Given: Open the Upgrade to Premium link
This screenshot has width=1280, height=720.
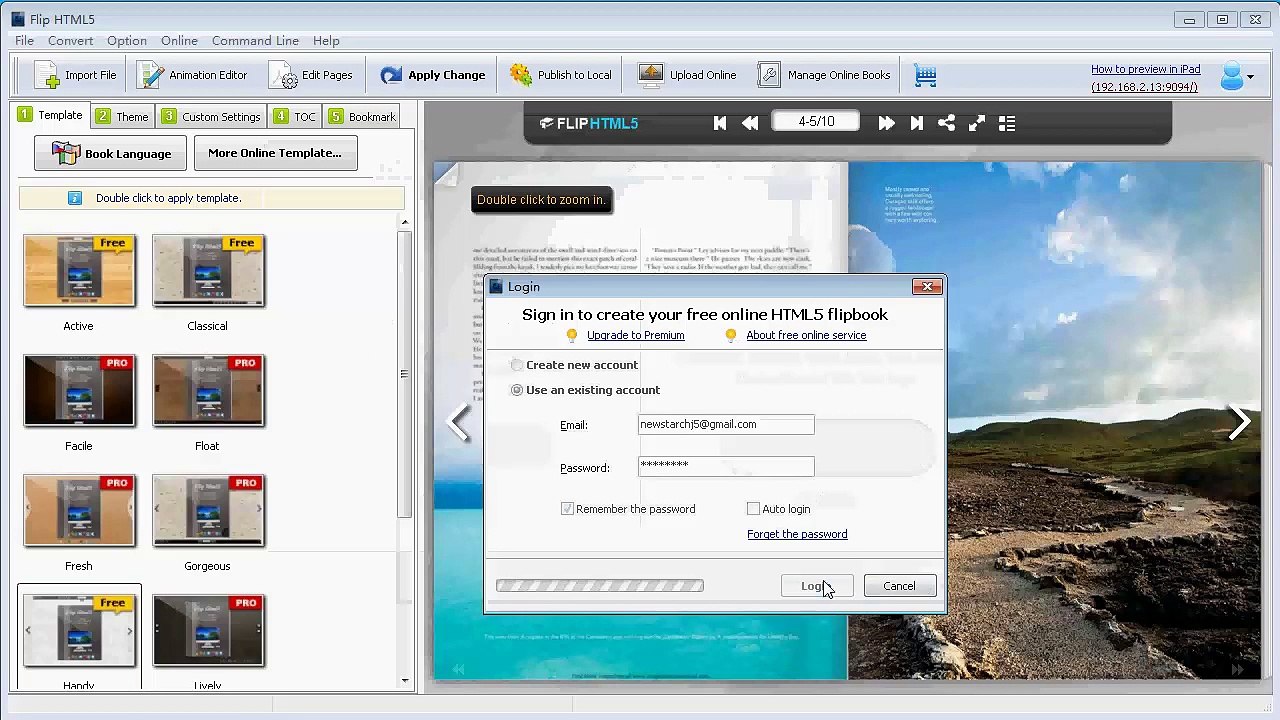Looking at the screenshot, I should click(x=636, y=335).
